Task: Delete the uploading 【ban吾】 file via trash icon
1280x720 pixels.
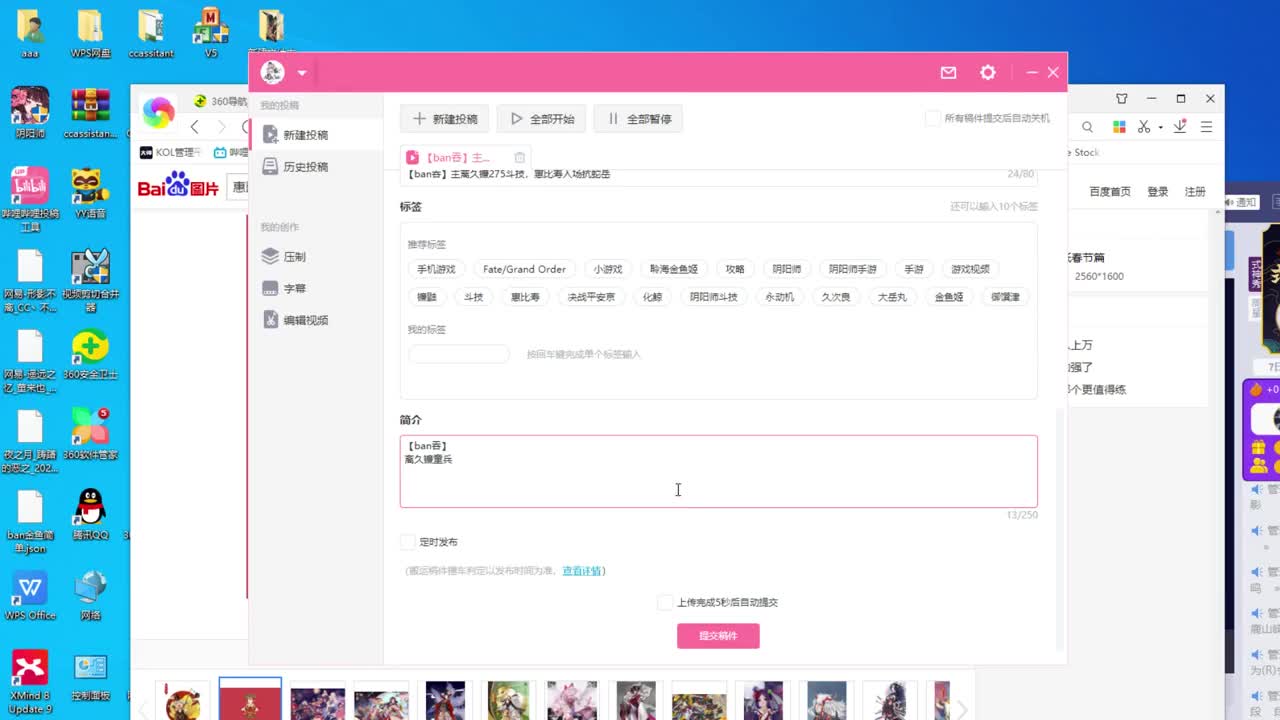Action: point(519,157)
